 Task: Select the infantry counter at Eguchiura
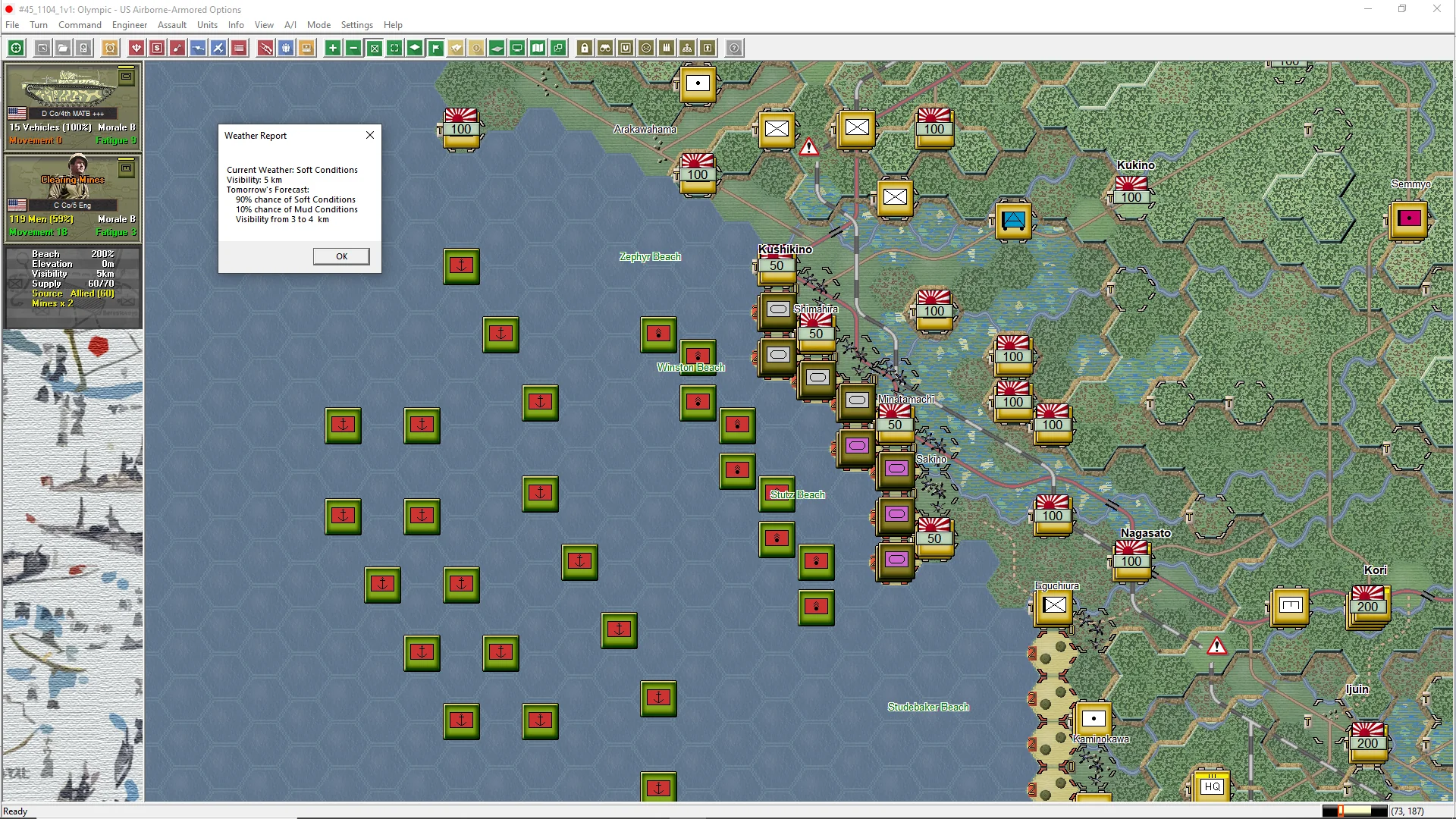click(1054, 605)
